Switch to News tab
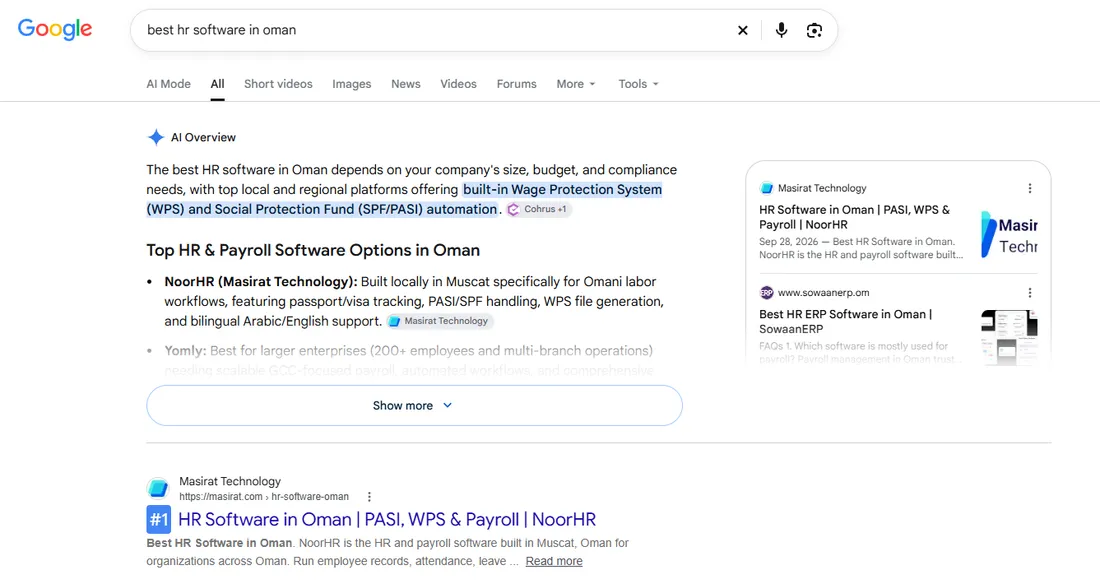The image size is (1100, 583). click(x=405, y=83)
